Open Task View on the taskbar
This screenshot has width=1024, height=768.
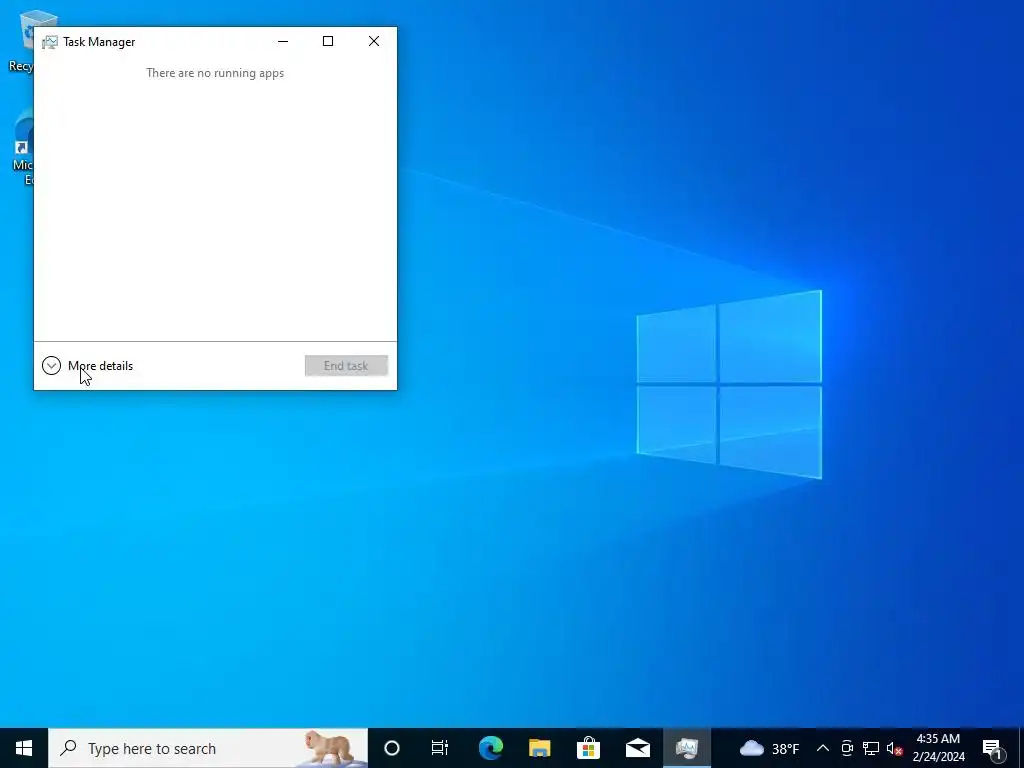pos(440,748)
